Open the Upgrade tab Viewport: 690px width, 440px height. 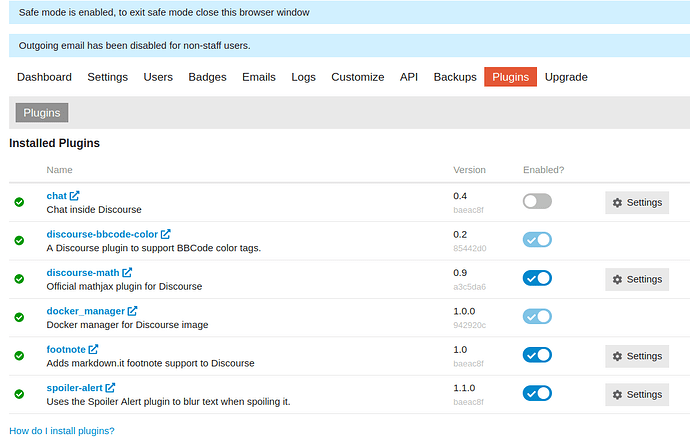pyautogui.click(x=566, y=77)
